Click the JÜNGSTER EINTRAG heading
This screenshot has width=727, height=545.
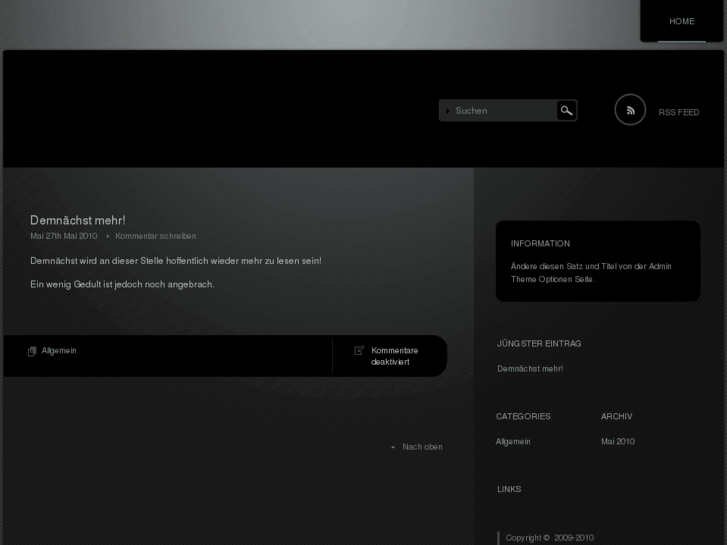(x=539, y=344)
